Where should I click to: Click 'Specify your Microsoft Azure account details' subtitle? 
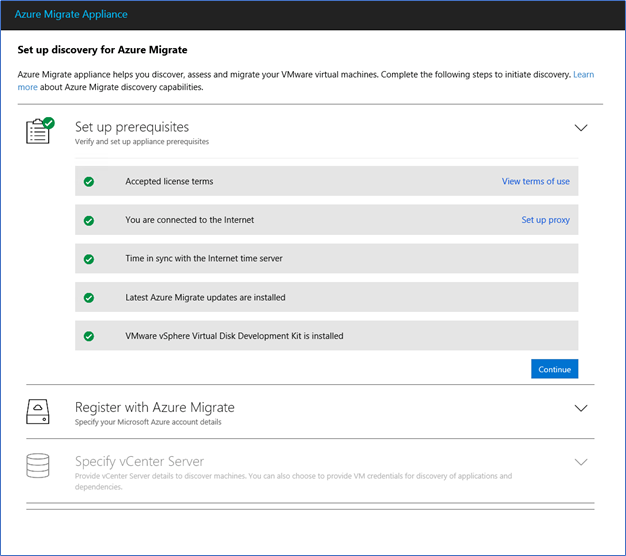coord(148,422)
